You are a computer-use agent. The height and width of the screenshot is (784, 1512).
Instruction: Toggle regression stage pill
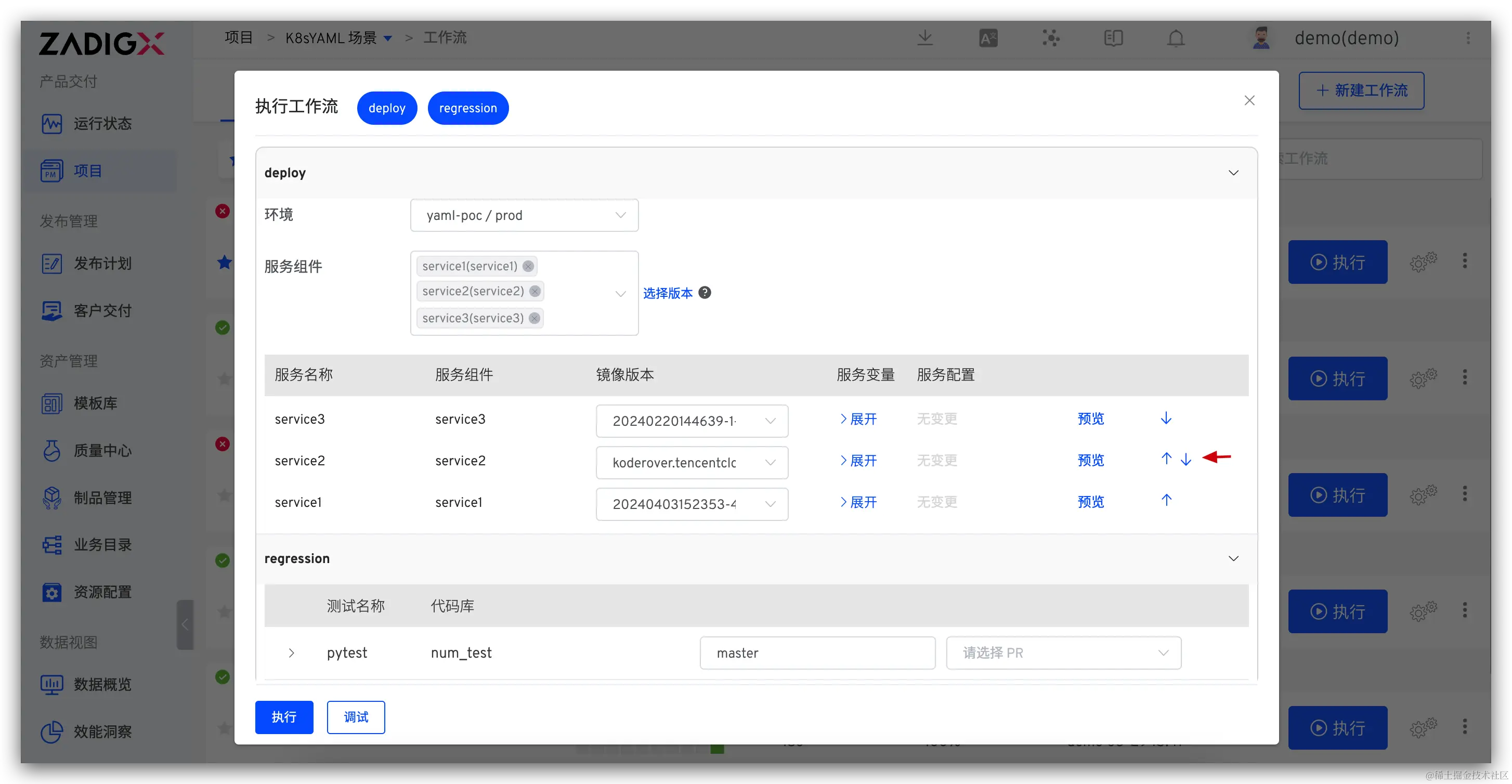468,108
